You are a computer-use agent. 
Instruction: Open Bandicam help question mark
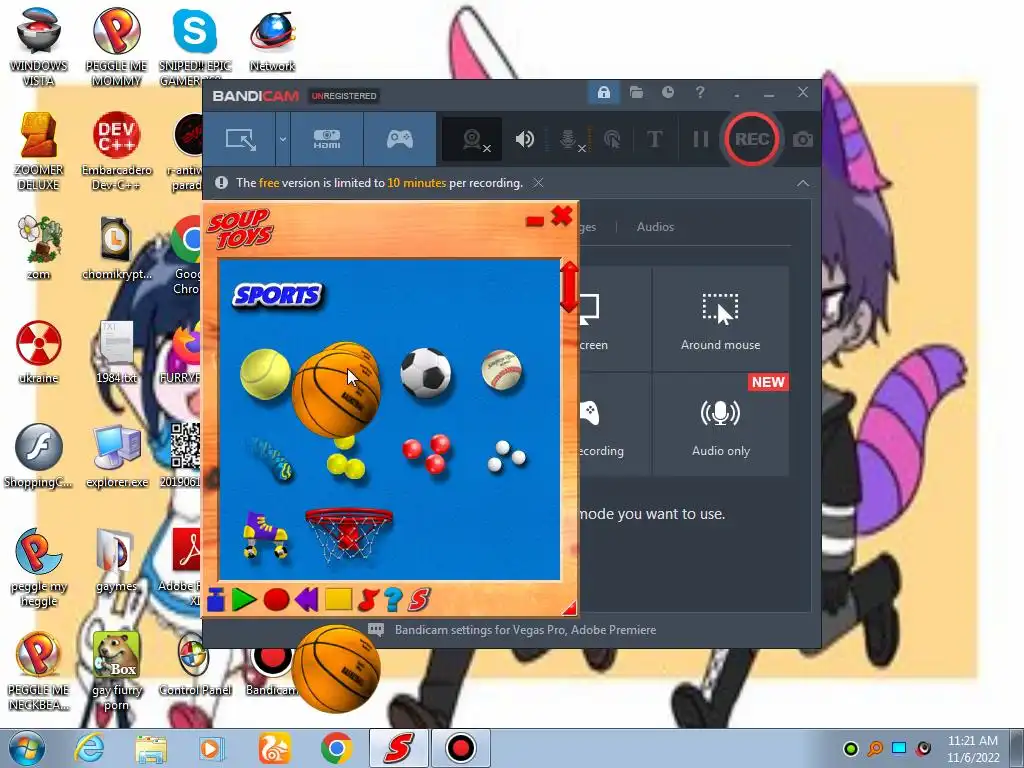[700, 92]
